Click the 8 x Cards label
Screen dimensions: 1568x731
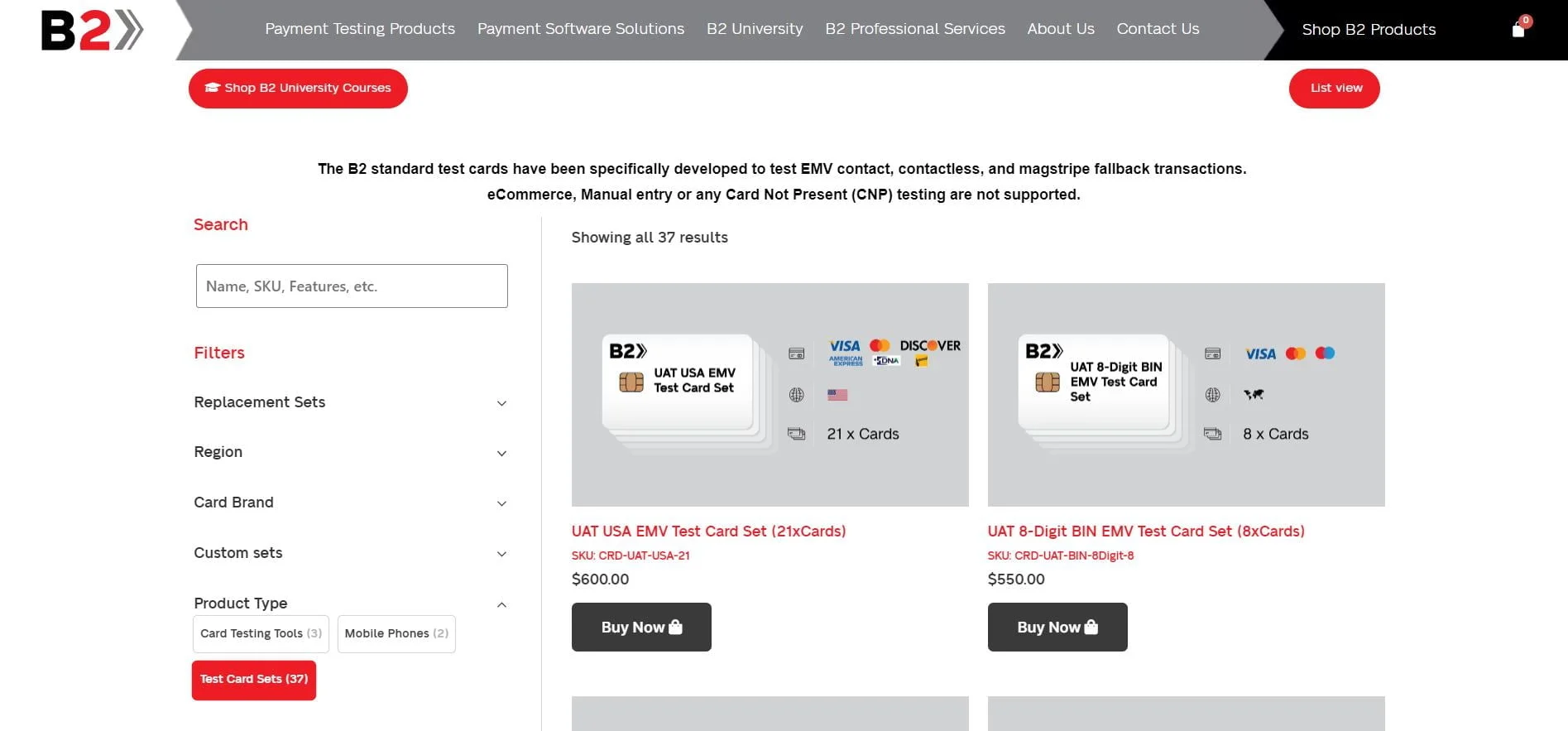1276,434
